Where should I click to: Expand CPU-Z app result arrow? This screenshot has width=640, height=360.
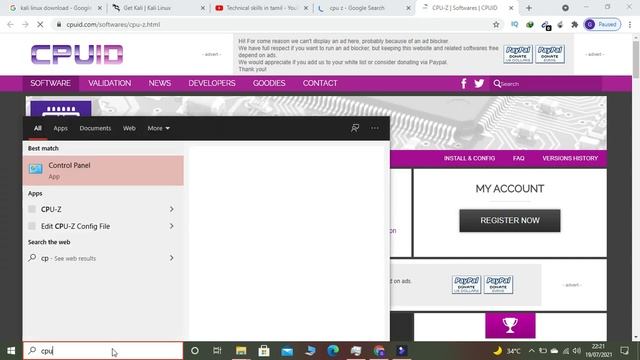(x=171, y=209)
